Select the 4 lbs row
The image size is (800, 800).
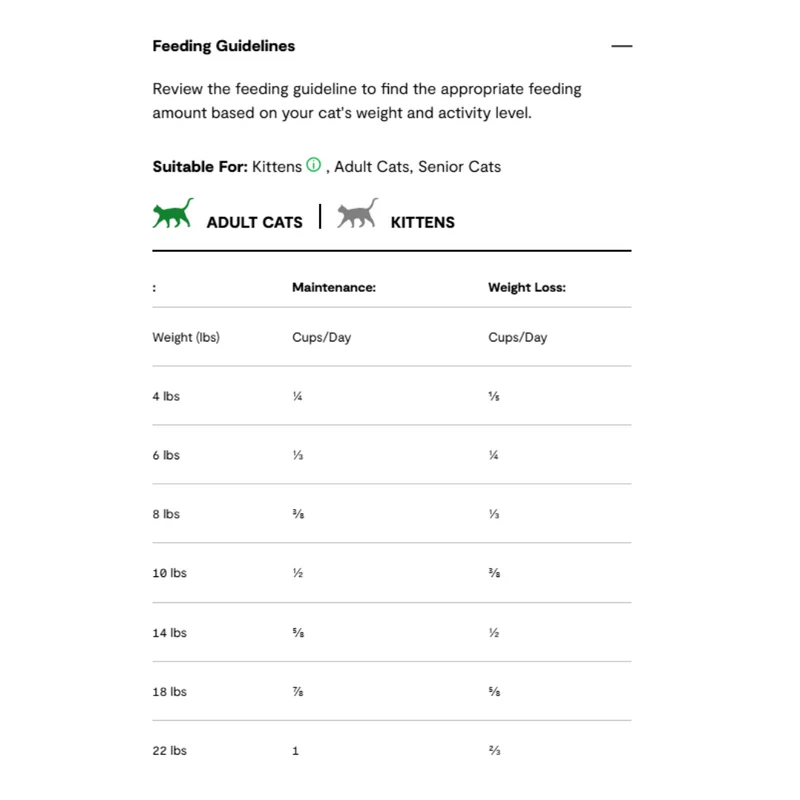pos(392,396)
